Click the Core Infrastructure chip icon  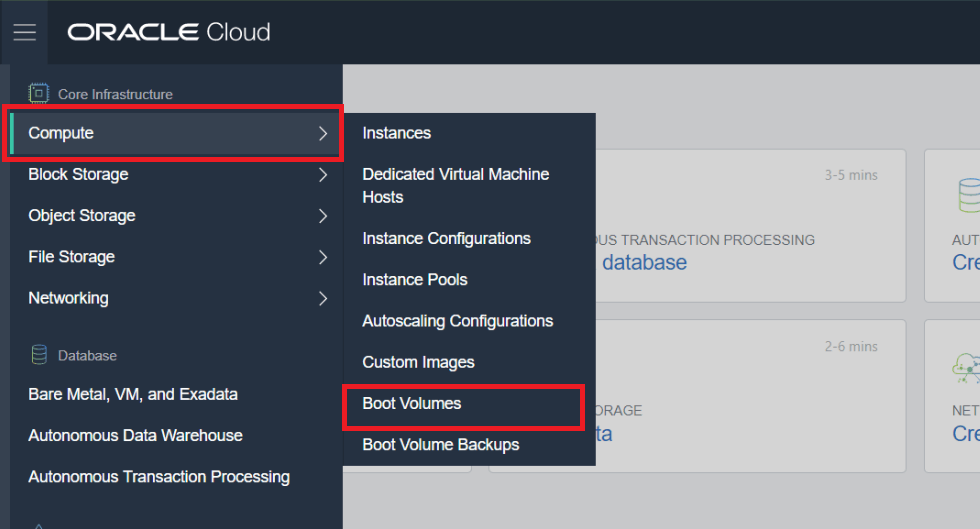(x=39, y=94)
